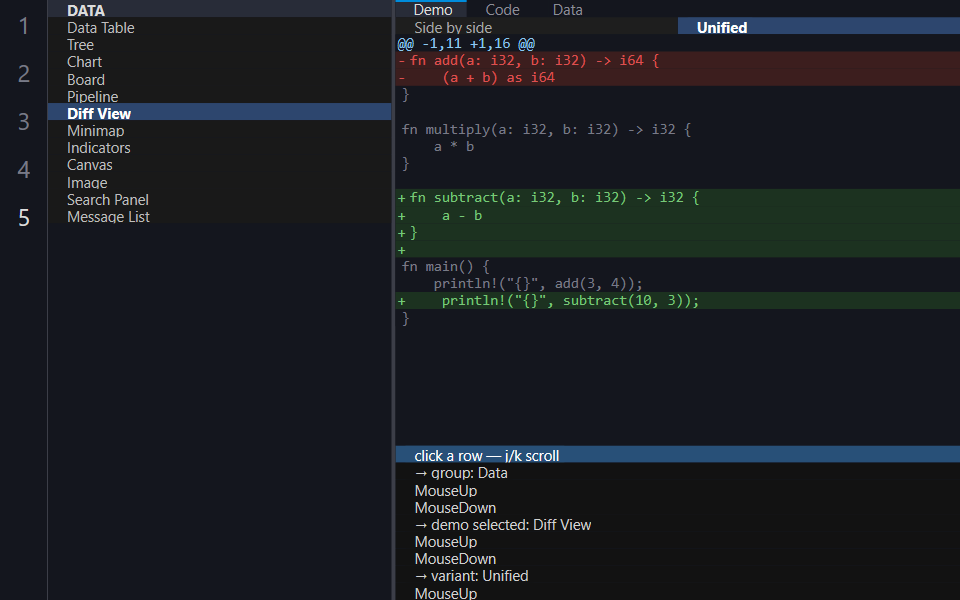
Task: Select the log row '→ demo selected: Diff View'
Action: 678,525
